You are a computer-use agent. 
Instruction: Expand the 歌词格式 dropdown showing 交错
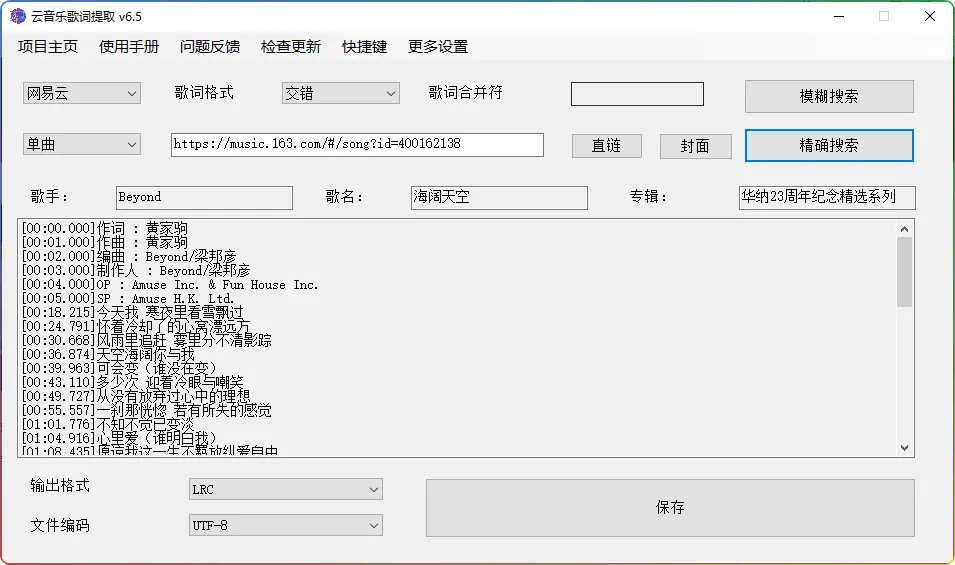coord(341,94)
